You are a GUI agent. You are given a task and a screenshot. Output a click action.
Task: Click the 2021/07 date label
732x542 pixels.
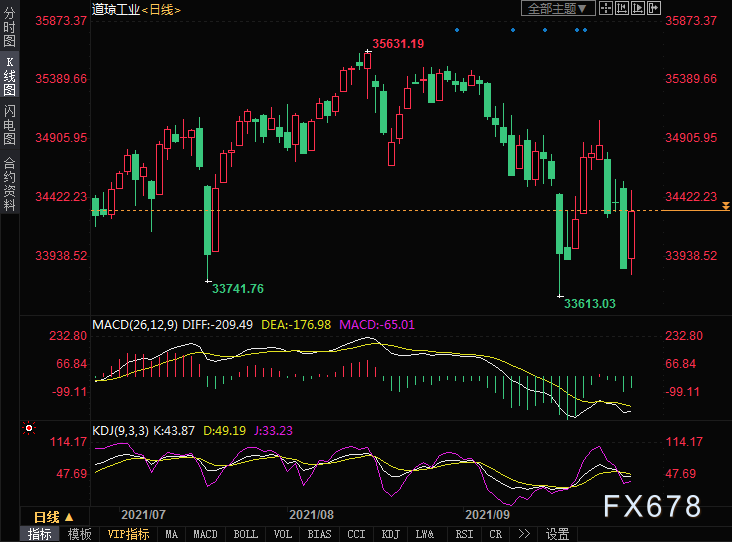pyautogui.click(x=143, y=515)
